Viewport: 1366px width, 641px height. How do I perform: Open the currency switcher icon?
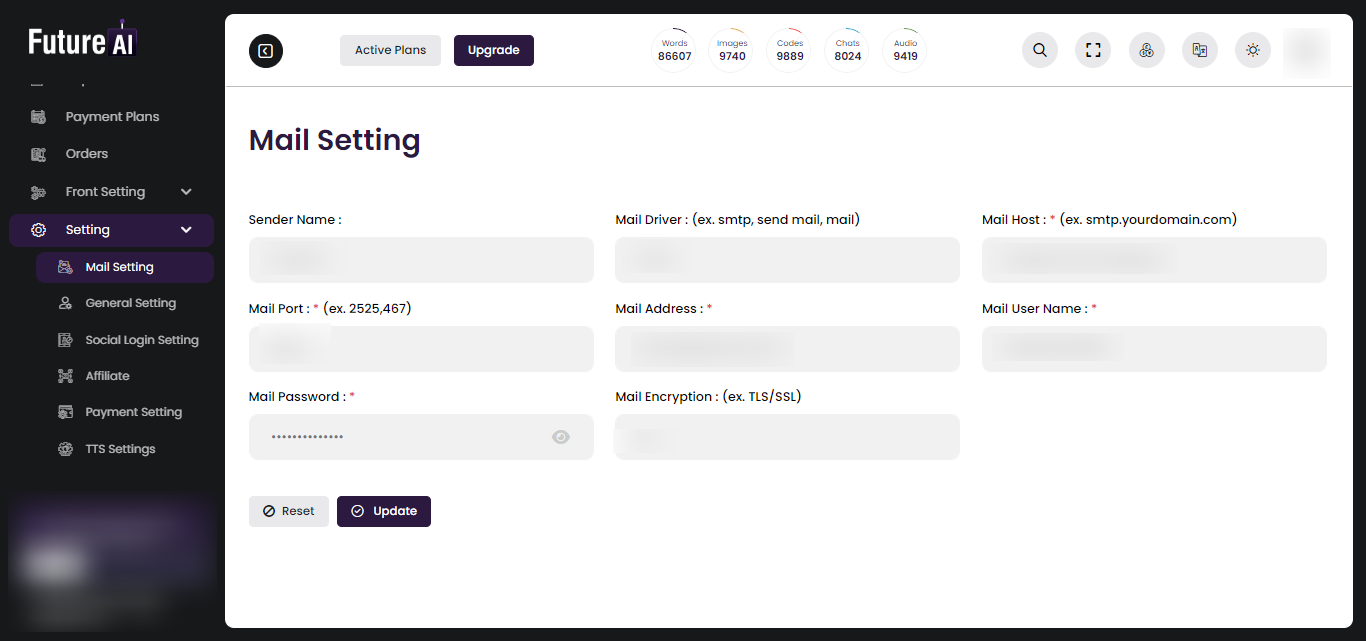click(x=1146, y=50)
